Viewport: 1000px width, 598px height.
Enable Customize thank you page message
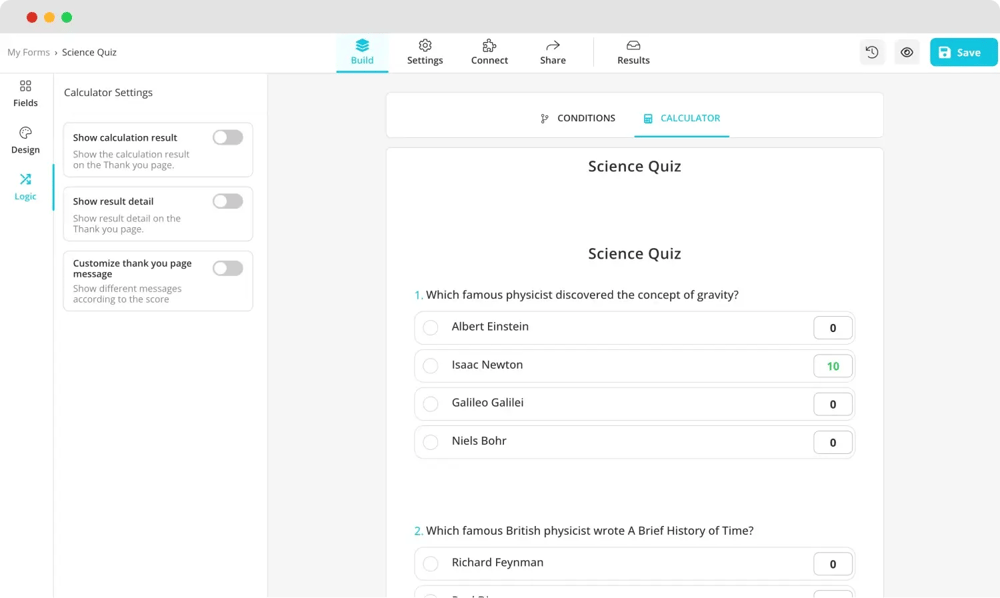point(228,268)
